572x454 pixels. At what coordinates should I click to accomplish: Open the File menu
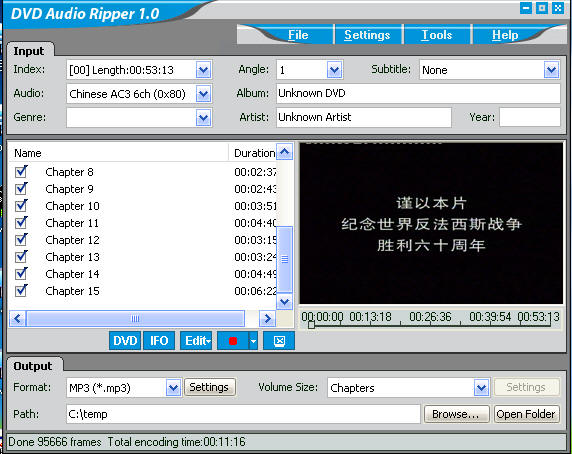point(298,35)
